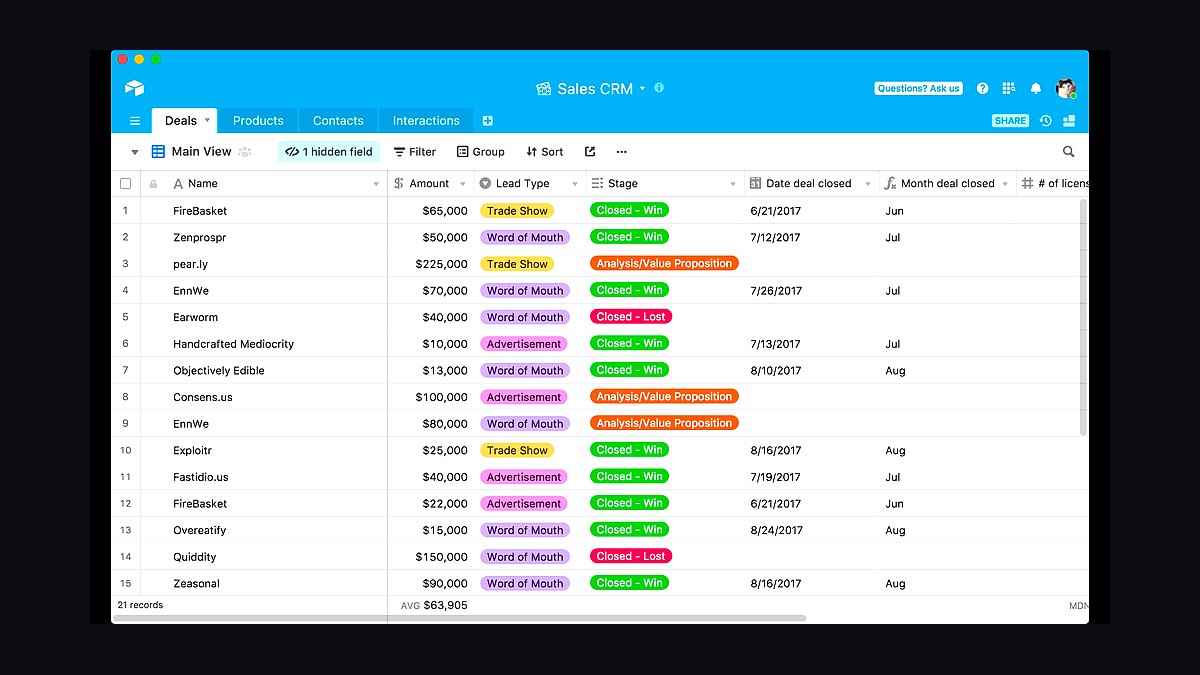This screenshot has width=1200, height=675.
Task: Click row 3 pear.ly name cell
Action: [264, 264]
